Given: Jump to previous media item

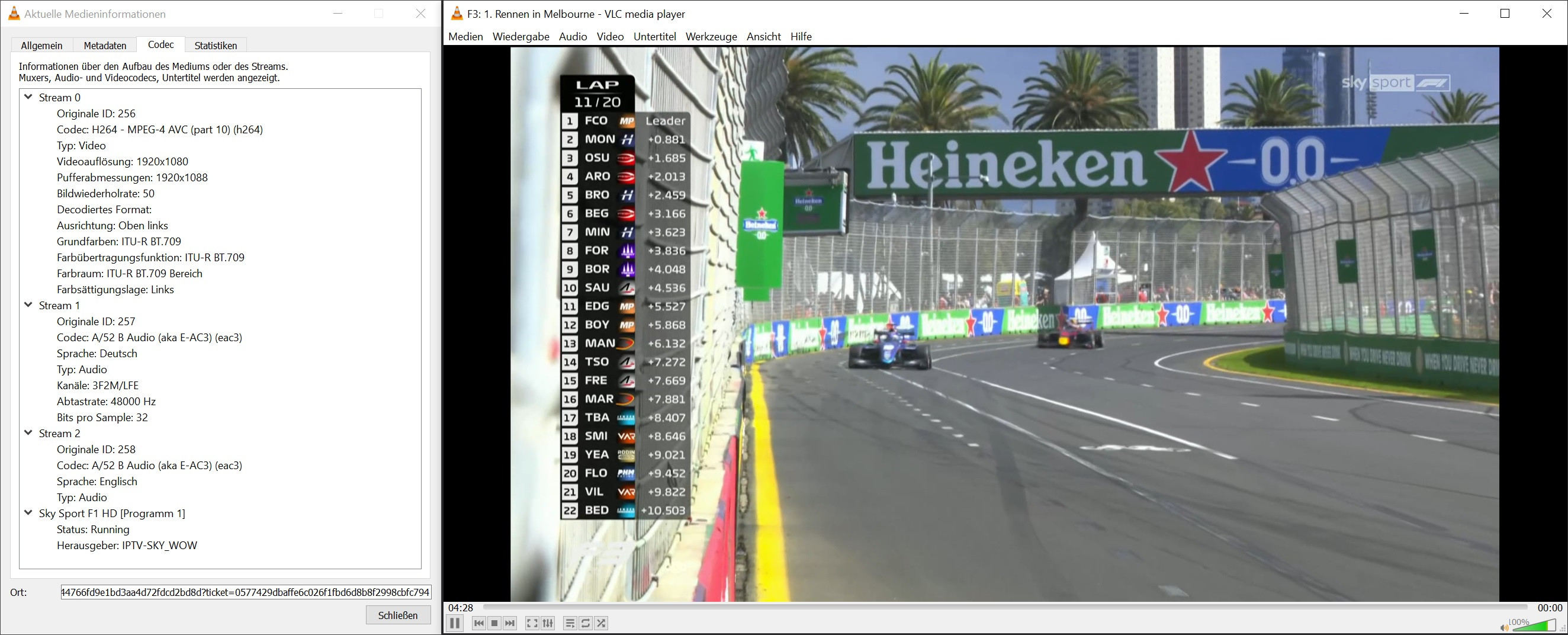Looking at the screenshot, I should [x=479, y=623].
